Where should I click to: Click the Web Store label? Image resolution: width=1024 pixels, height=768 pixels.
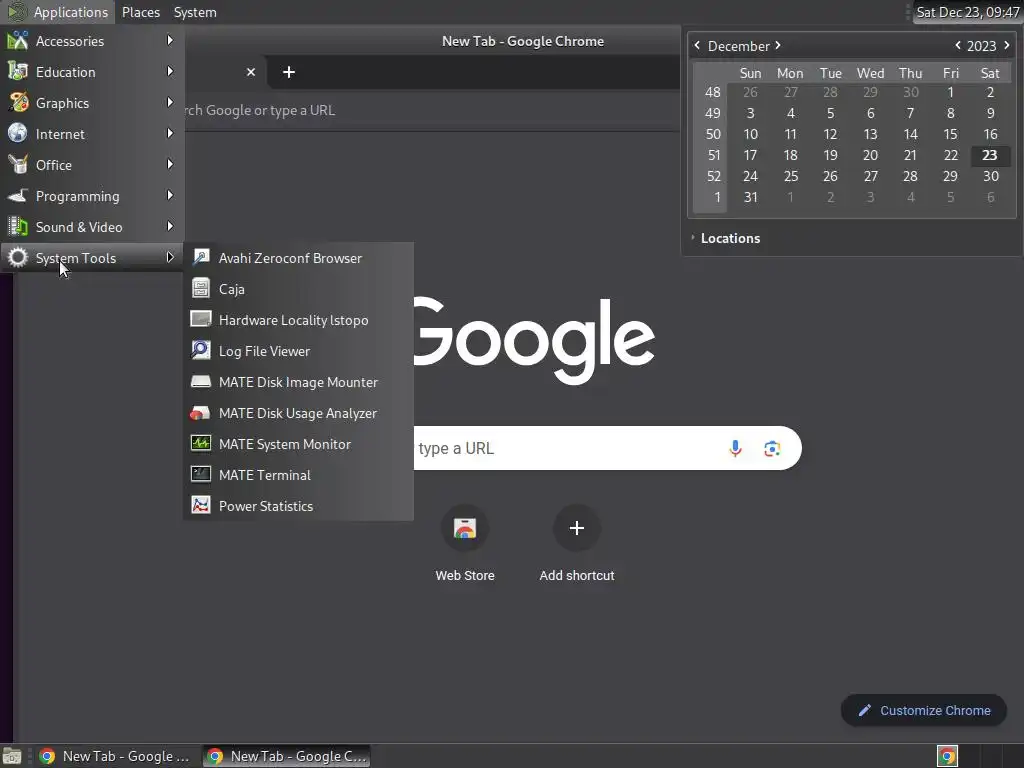point(465,575)
